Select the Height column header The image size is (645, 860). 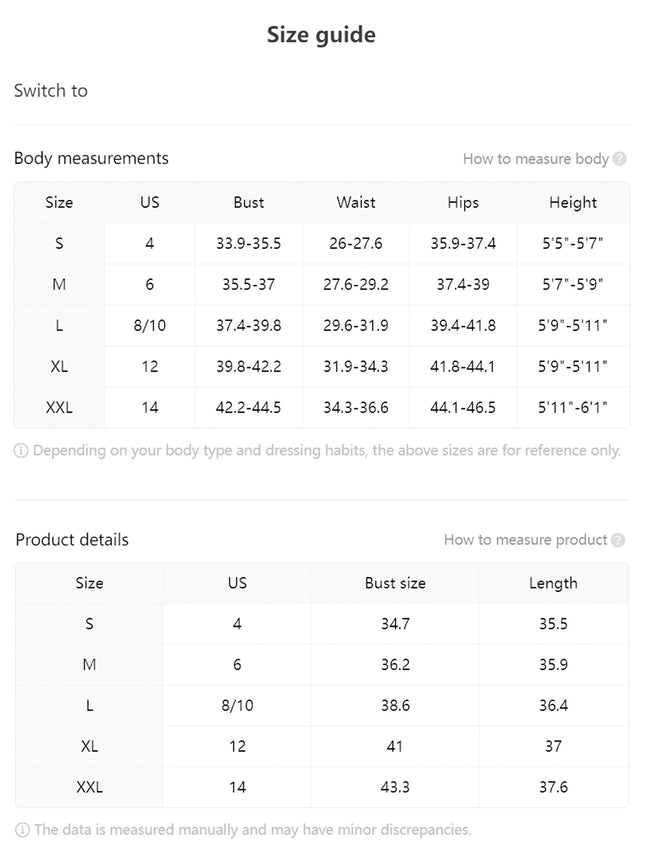click(x=573, y=202)
